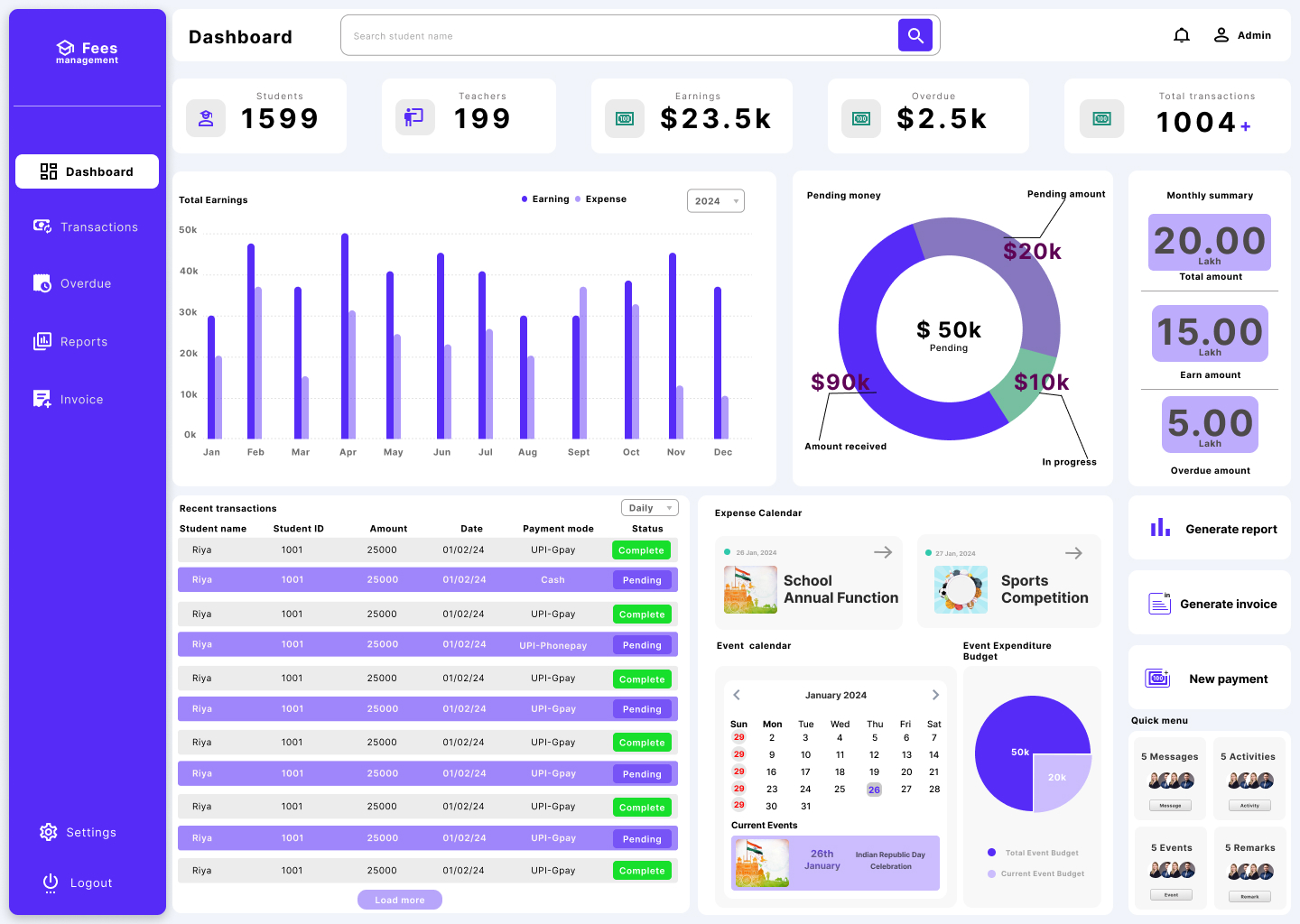Click the Status column header
The image size is (1300, 924).
pyautogui.click(x=647, y=529)
